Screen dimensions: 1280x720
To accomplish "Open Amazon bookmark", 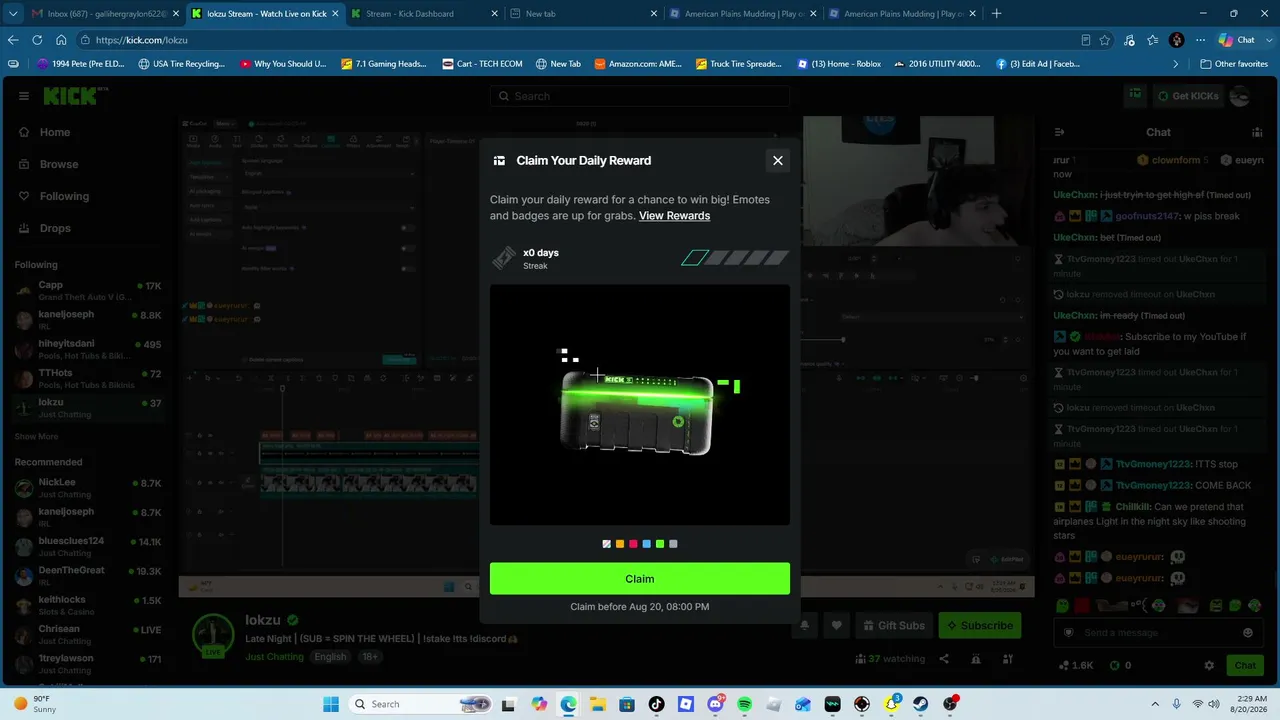I will pyautogui.click(x=638, y=64).
